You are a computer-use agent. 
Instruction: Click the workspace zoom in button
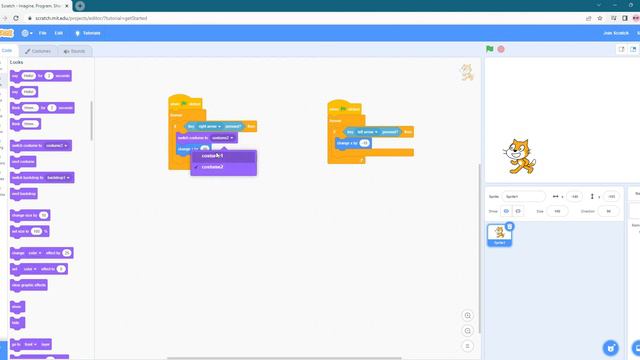tap(468, 316)
